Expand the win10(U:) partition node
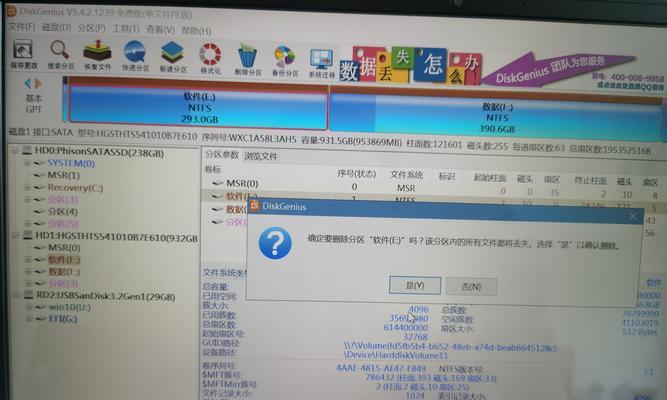The image size is (667, 400). pyautogui.click(x=29, y=307)
